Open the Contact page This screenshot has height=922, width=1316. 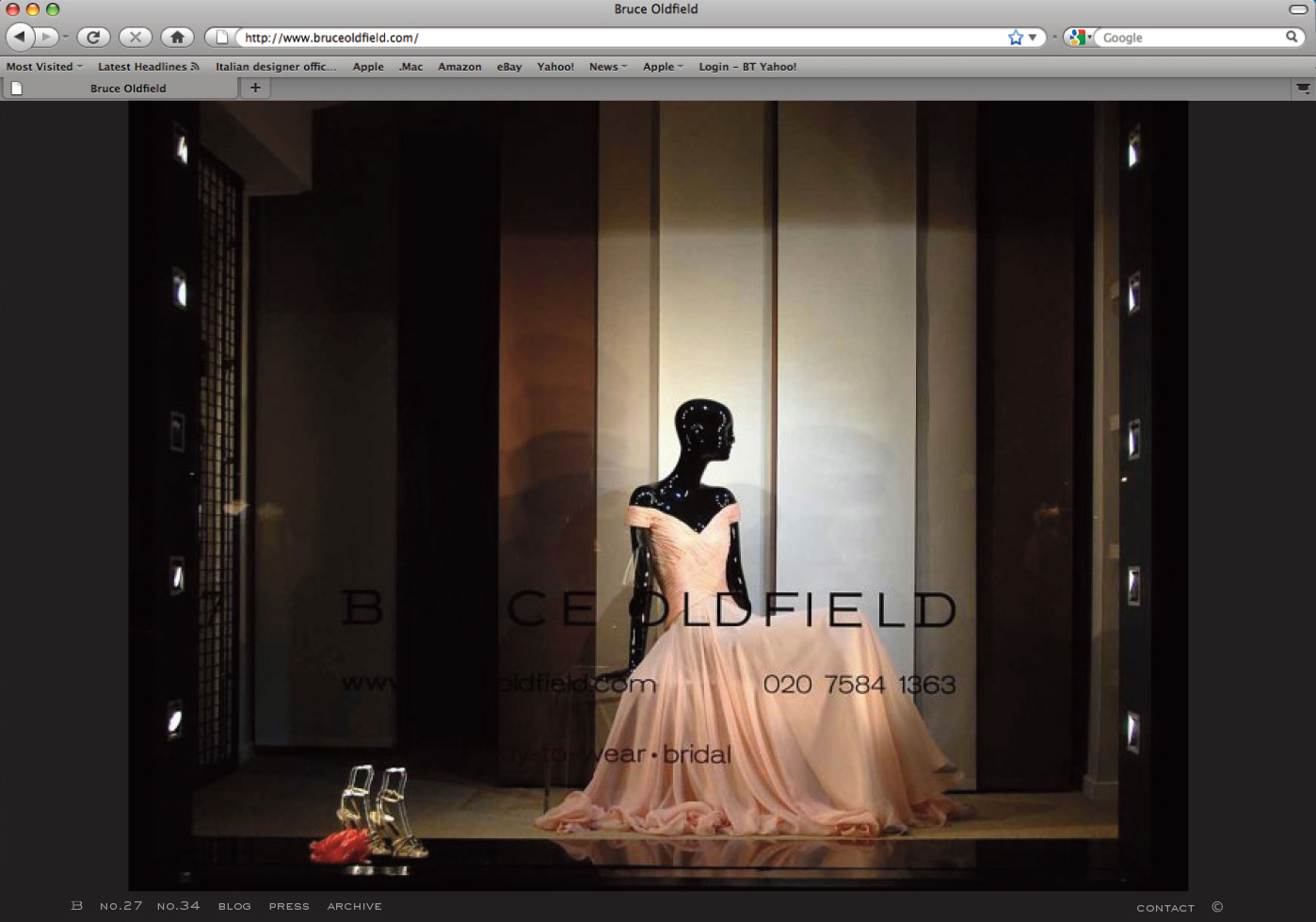click(x=1165, y=908)
